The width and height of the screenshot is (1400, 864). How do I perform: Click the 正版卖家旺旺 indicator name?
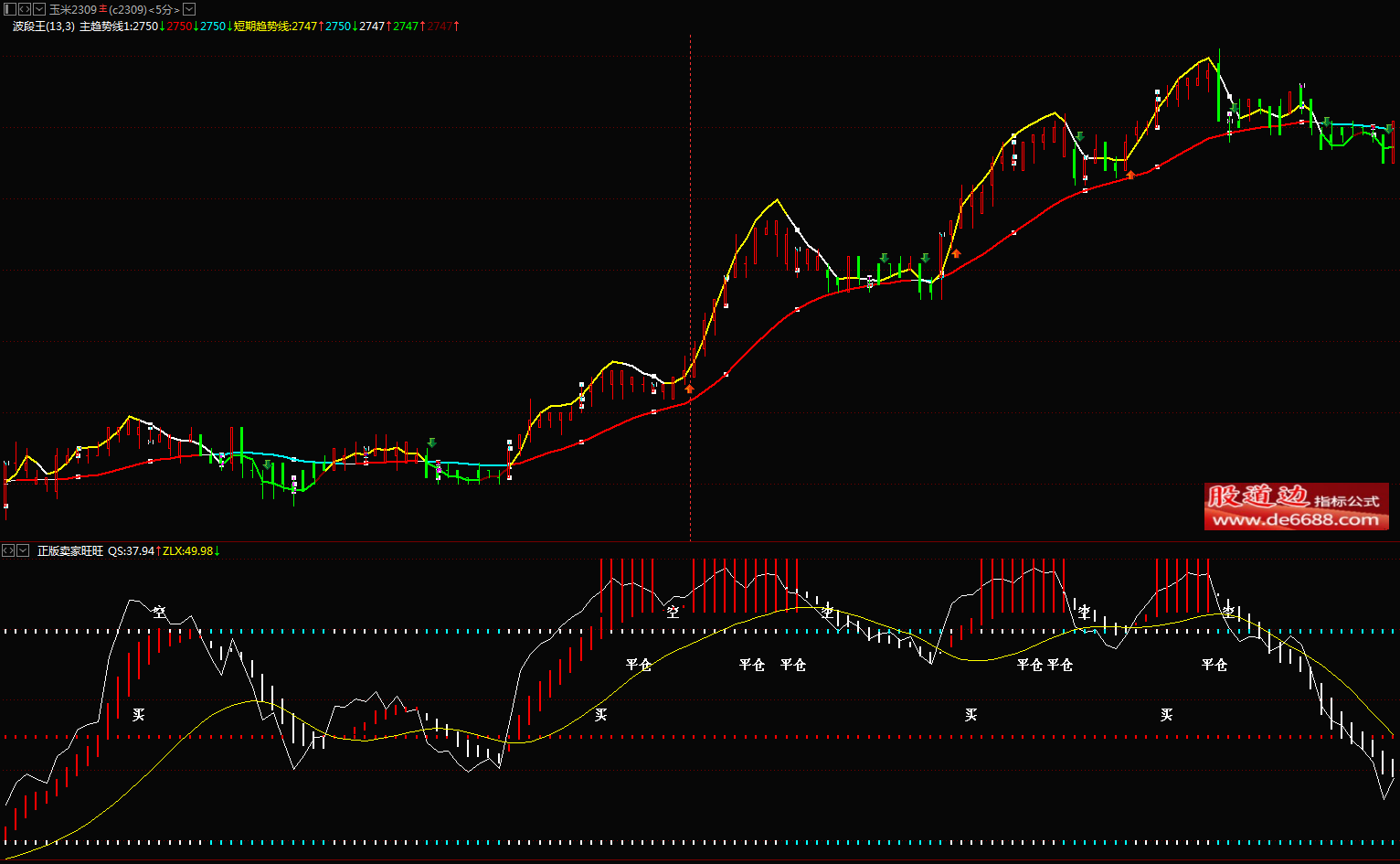tap(70, 551)
